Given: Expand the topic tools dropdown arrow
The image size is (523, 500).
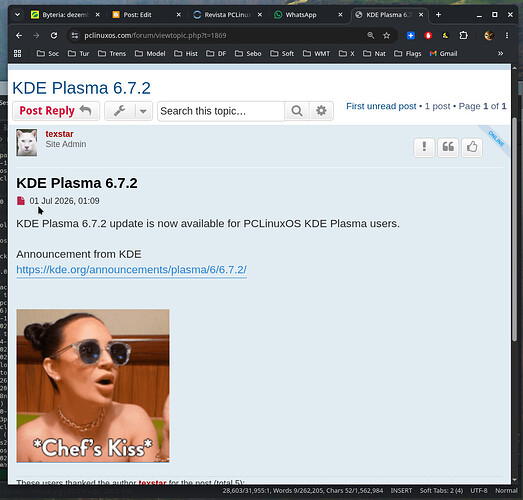Looking at the screenshot, I should (143, 111).
